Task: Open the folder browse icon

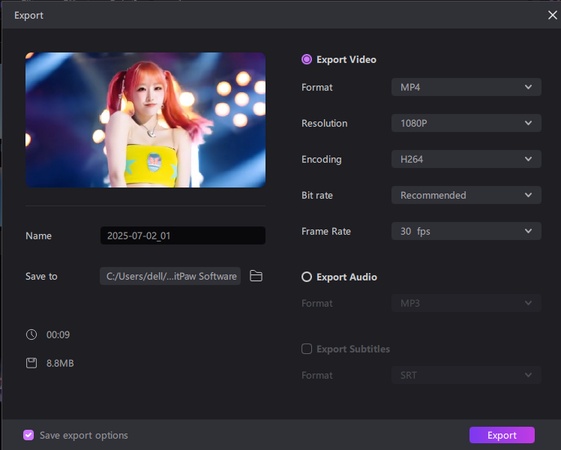Action: [256, 276]
